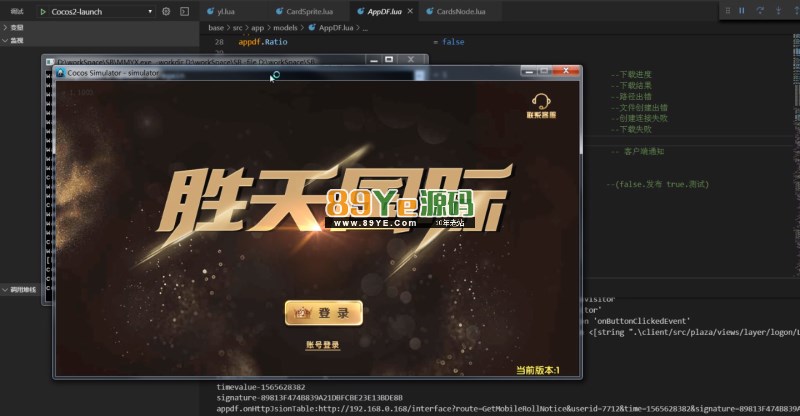800x416 pixels.
Task: Open the debug console terminal icon
Action: pos(185,11)
